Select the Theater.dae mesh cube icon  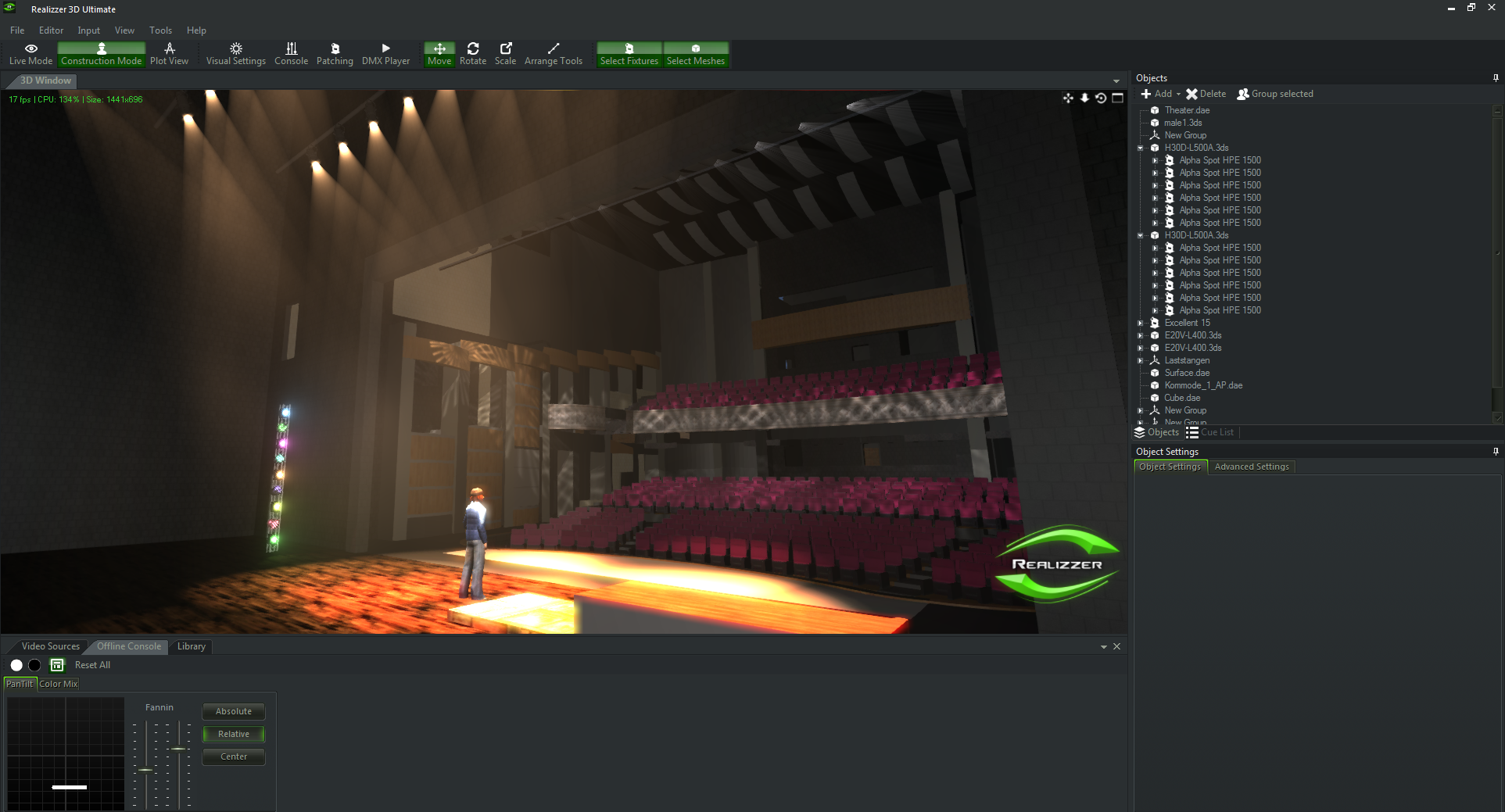tap(1155, 110)
